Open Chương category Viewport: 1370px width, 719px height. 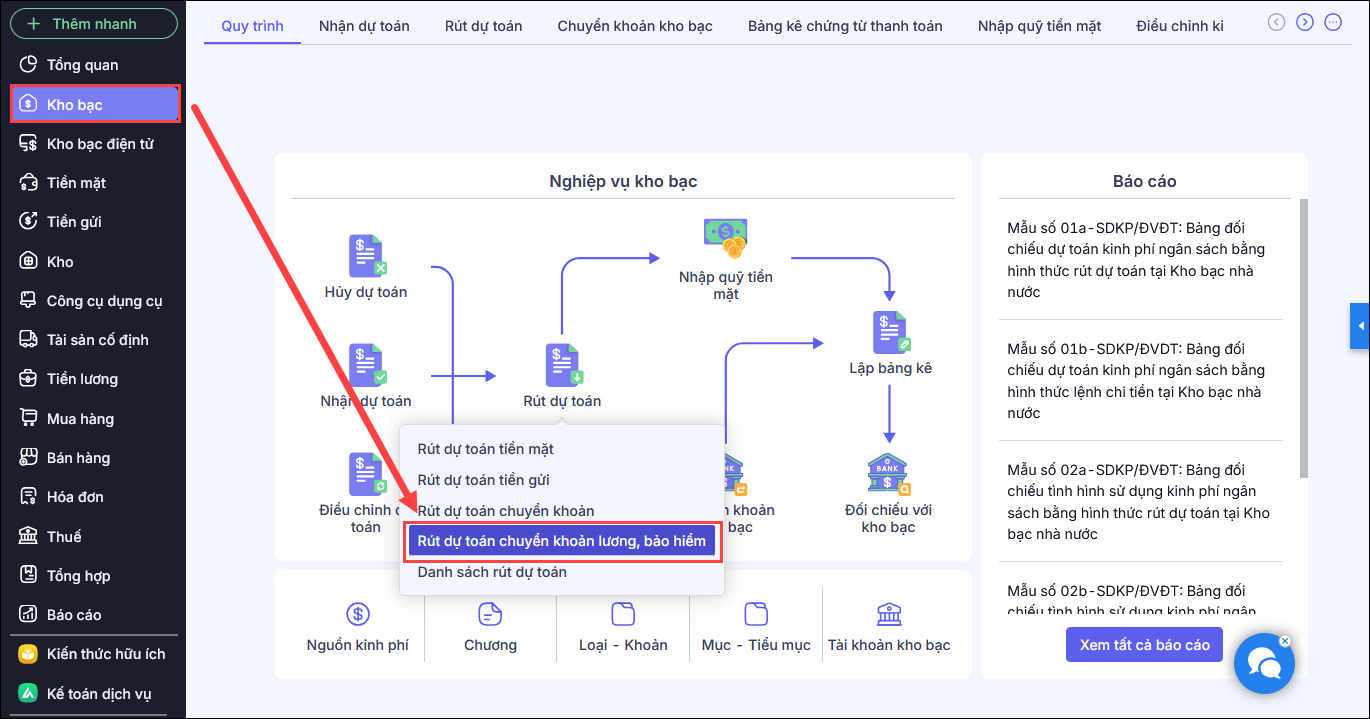490,627
